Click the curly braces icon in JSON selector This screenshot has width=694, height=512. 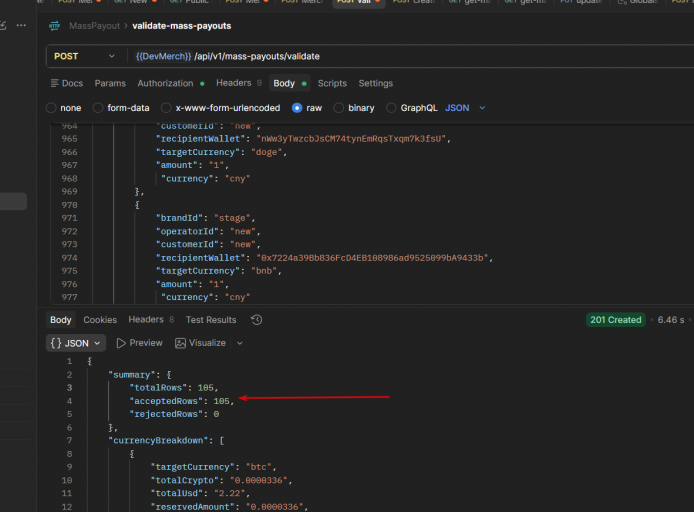coord(56,343)
